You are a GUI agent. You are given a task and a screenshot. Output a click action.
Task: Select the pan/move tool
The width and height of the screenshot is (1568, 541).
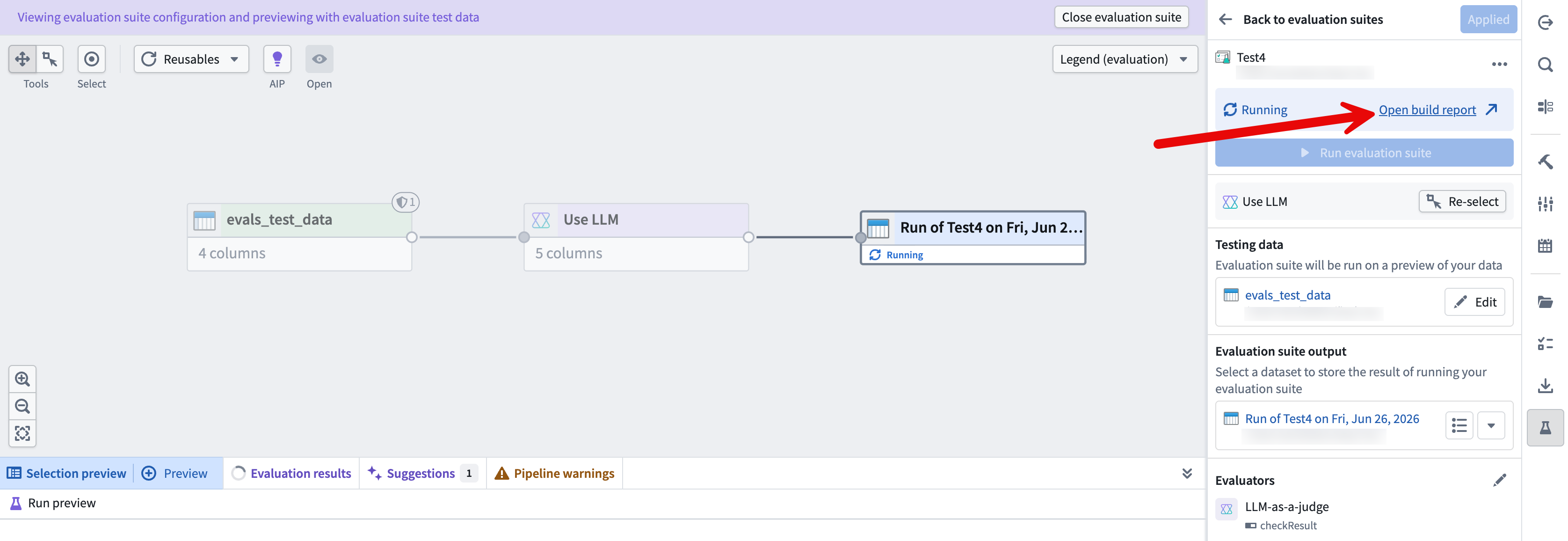tap(22, 59)
